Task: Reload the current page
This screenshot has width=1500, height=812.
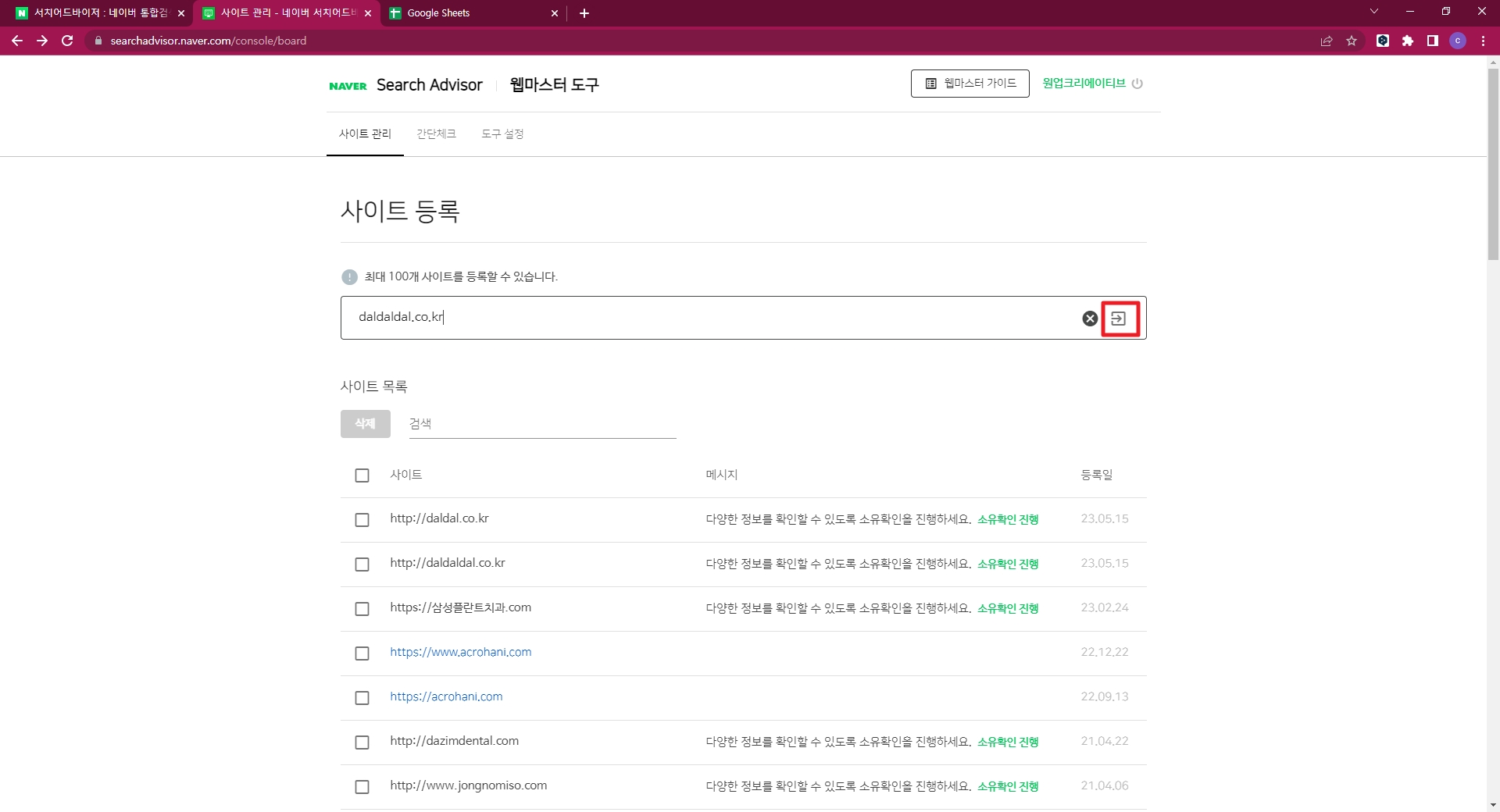Action: click(x=67, y=41)
